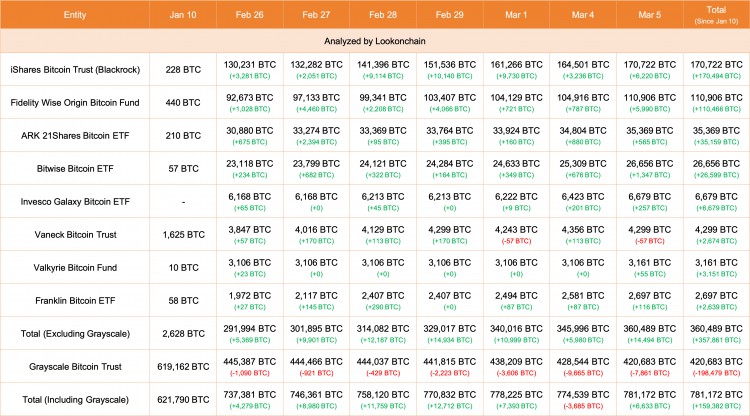This screenshot has height=416, width=750.
Task: Select the 23,118 BTC value
Action: tap(250, 164)
